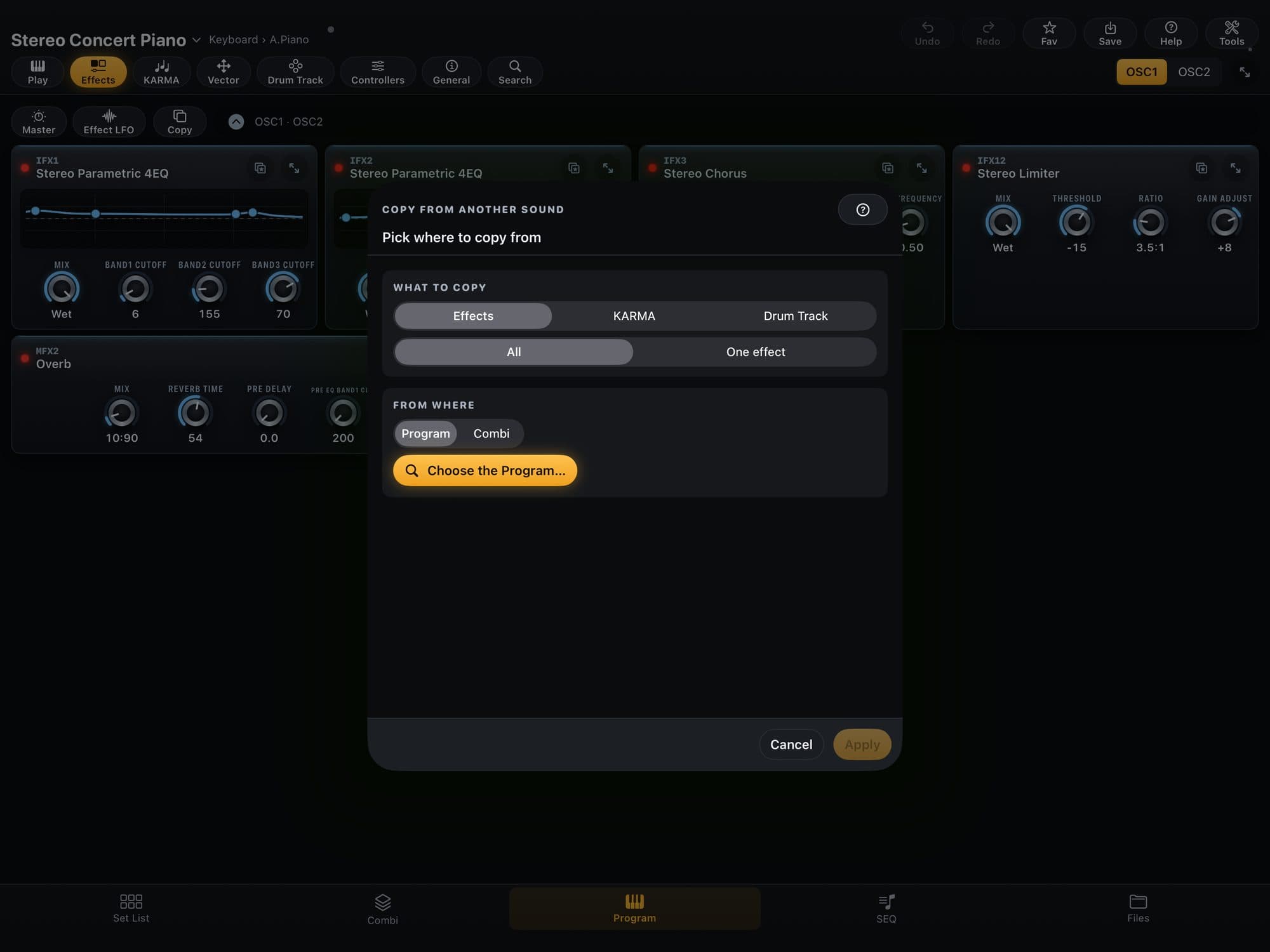This screenshot has width=1270, height=952.
Task: Click the IFX3 Stereo Chorus copy icon
Action: click(888, 168)
